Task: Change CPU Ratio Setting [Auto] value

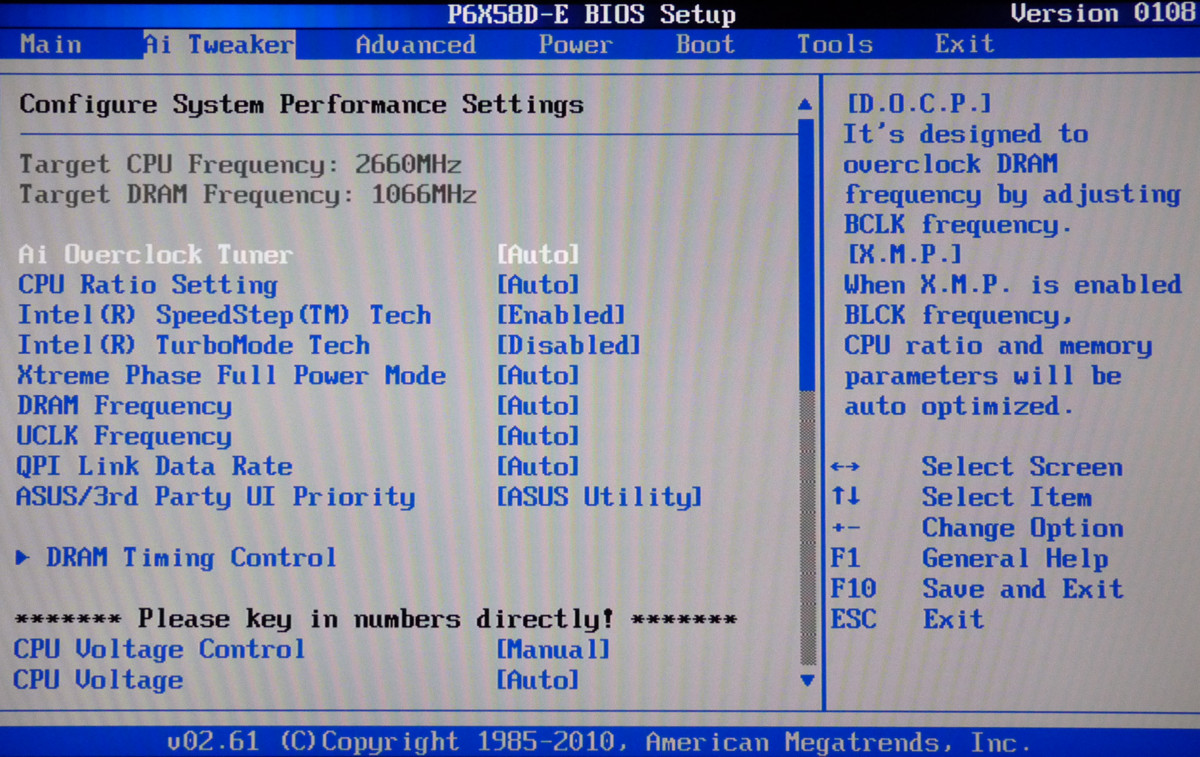Action: pos(538,285)
